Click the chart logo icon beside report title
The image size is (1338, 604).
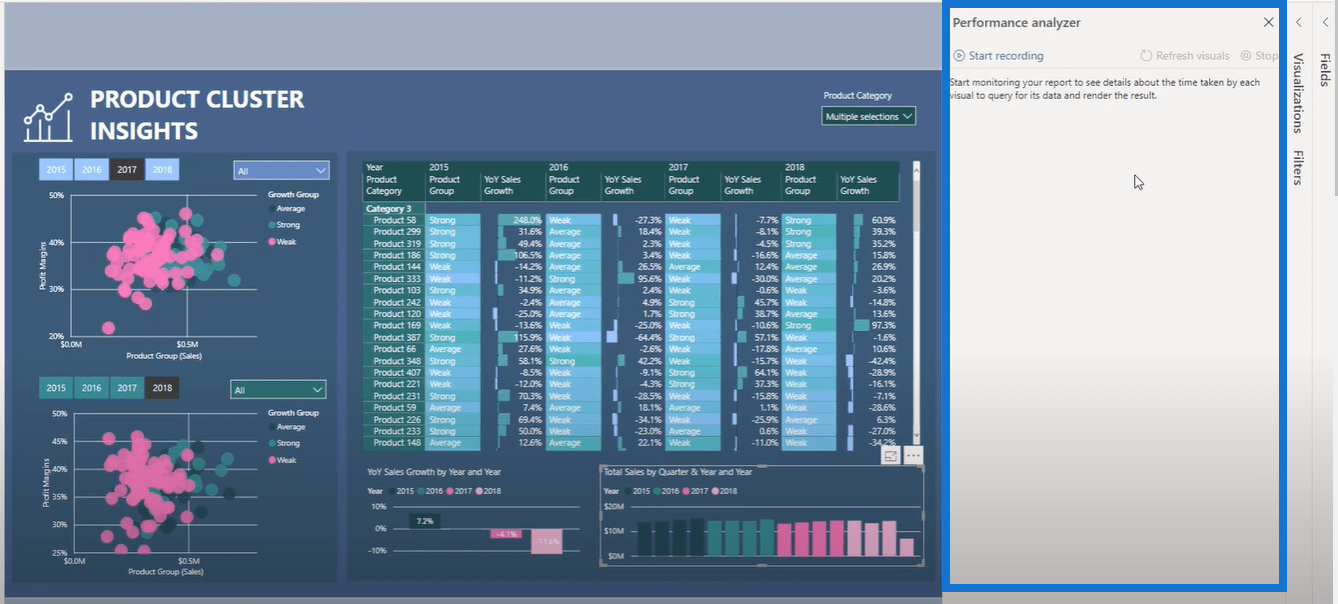click(x=48, y=117)
